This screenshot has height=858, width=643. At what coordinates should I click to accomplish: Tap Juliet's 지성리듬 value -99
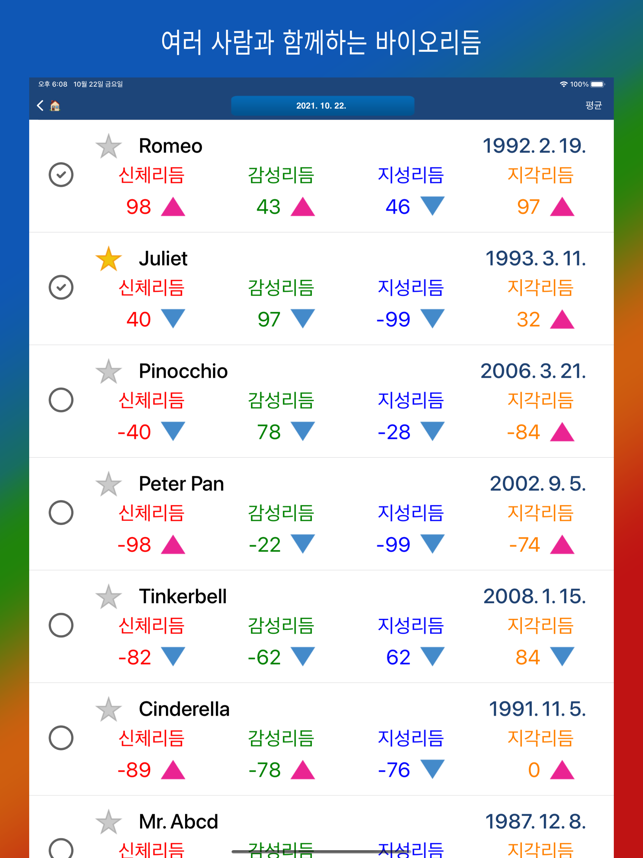point(393,320)
